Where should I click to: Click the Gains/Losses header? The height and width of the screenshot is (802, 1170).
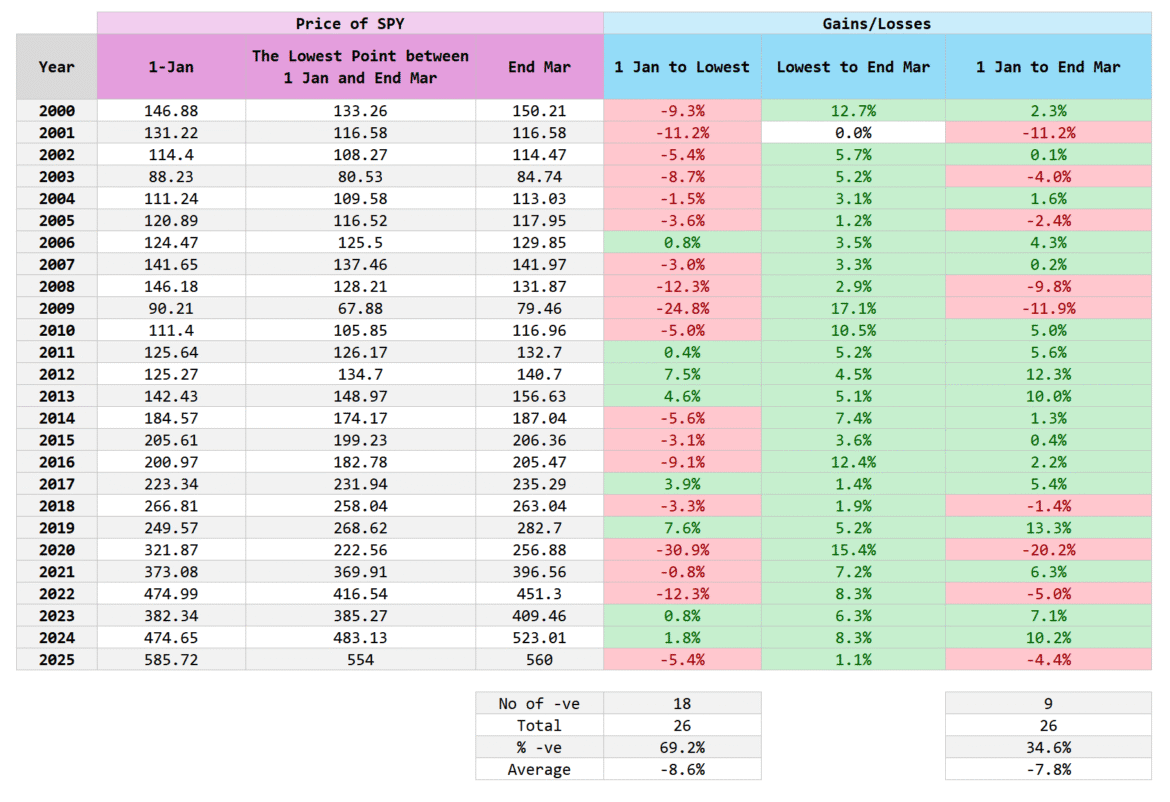pyautogui.click(x=876, y=24)
